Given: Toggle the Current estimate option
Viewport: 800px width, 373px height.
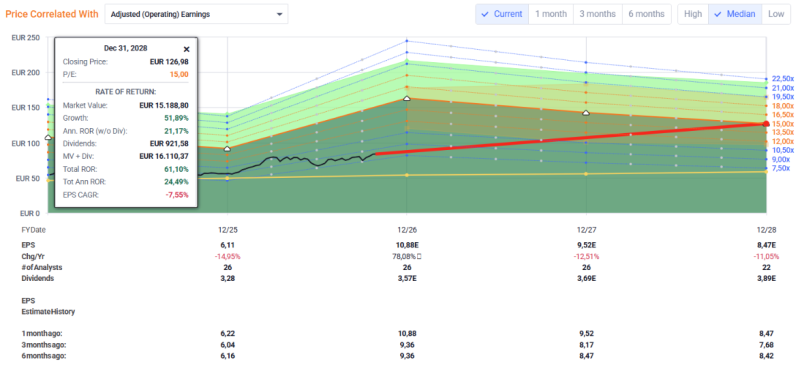Looking at the screenshot, I should click(x=502, y=14).
